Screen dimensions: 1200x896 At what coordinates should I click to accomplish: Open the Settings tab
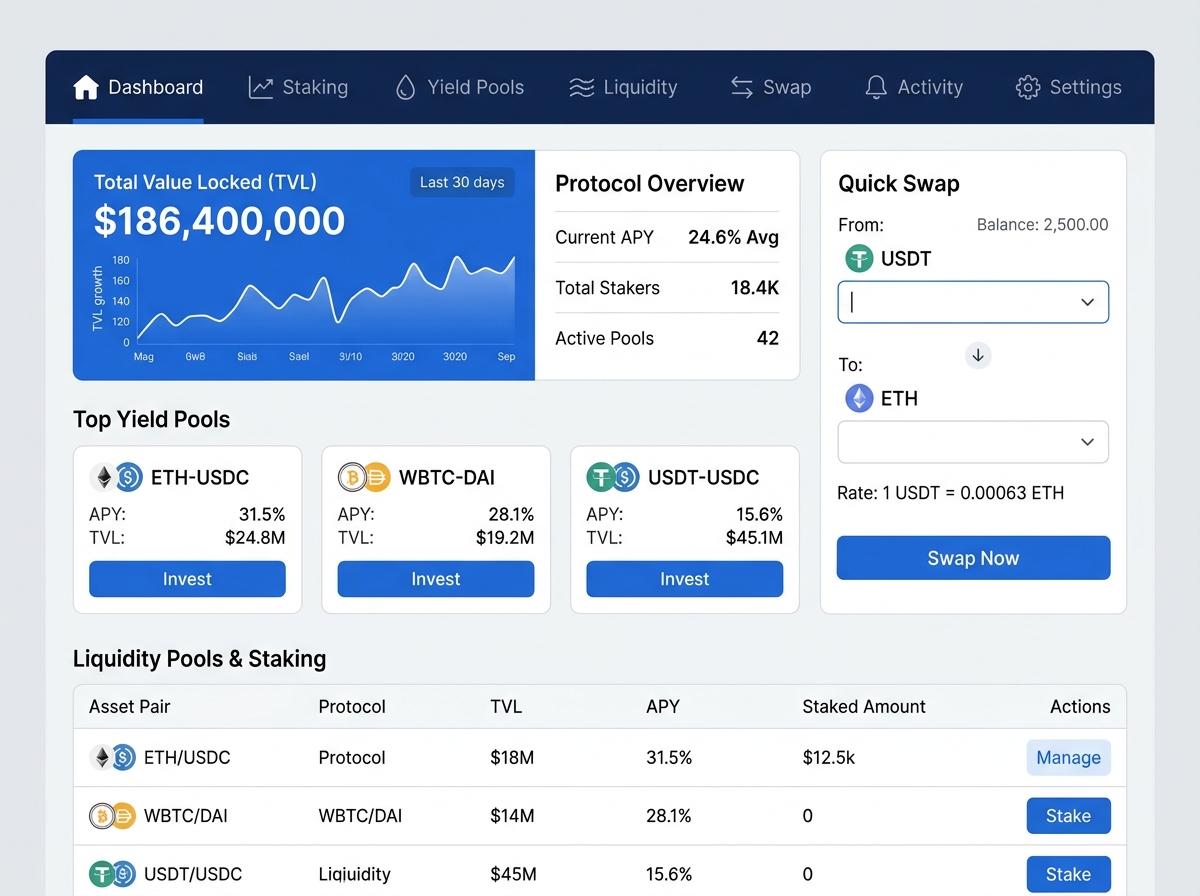click(1068, 87)
